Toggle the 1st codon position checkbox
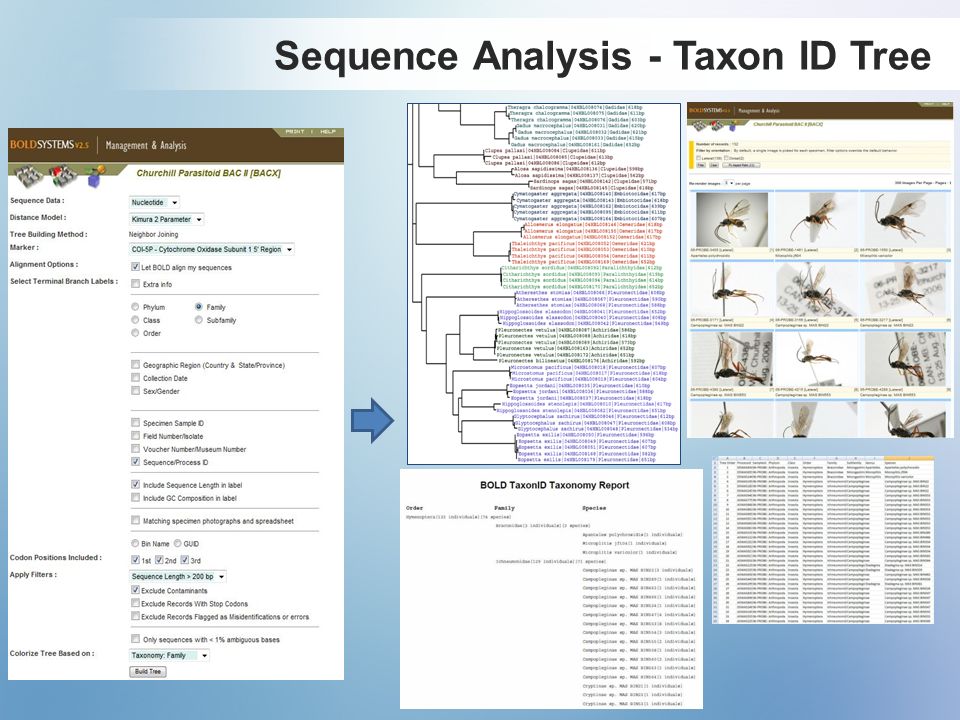 tap(135, 560)
